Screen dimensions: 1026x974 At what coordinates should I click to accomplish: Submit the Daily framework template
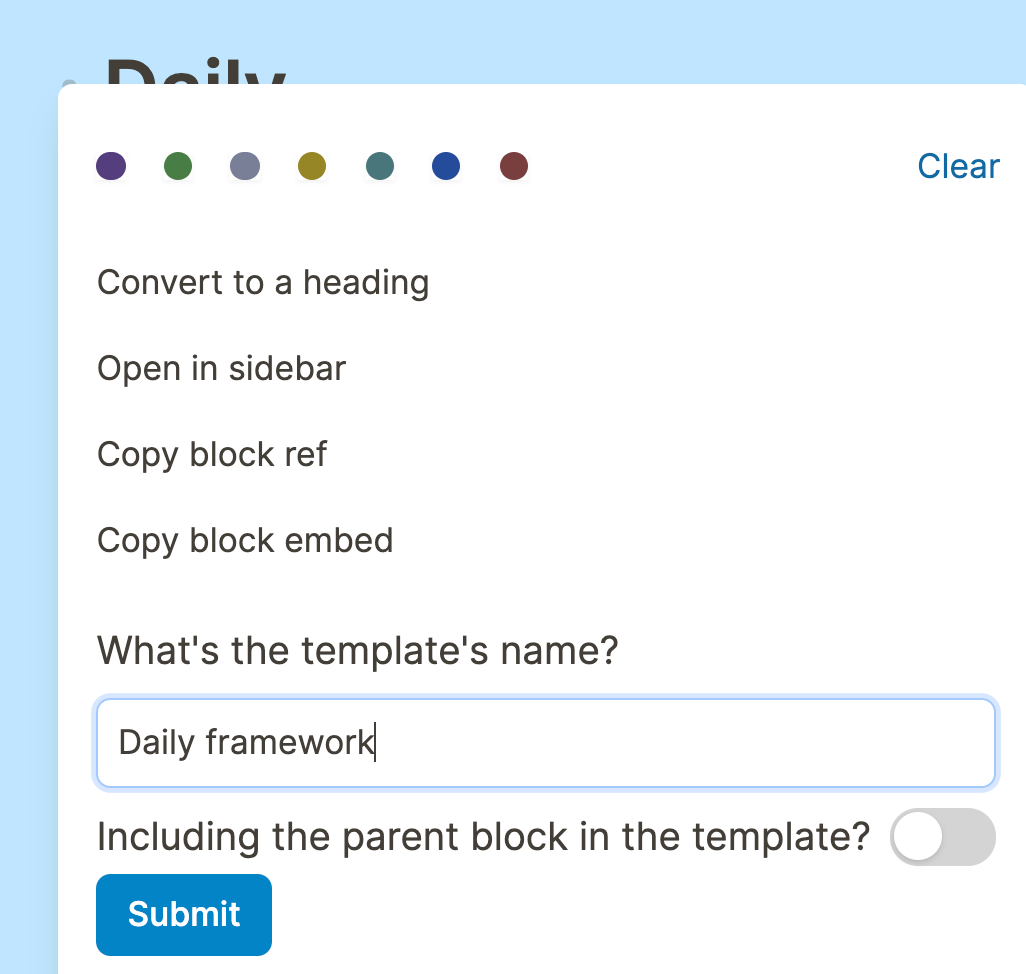tap(184, 914)
